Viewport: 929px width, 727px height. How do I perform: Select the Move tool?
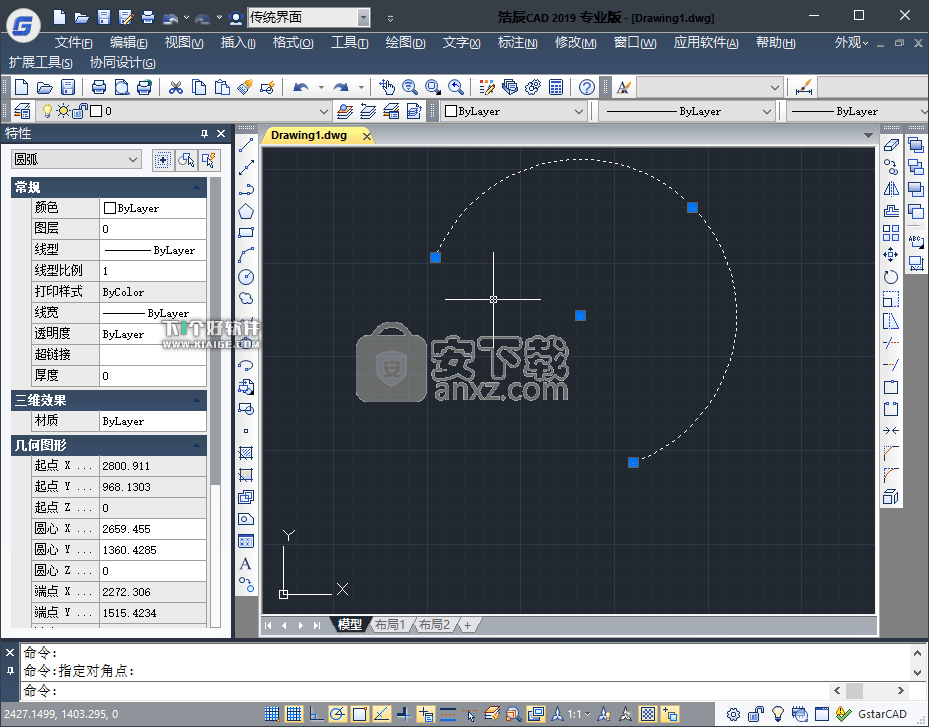(891, 255)
